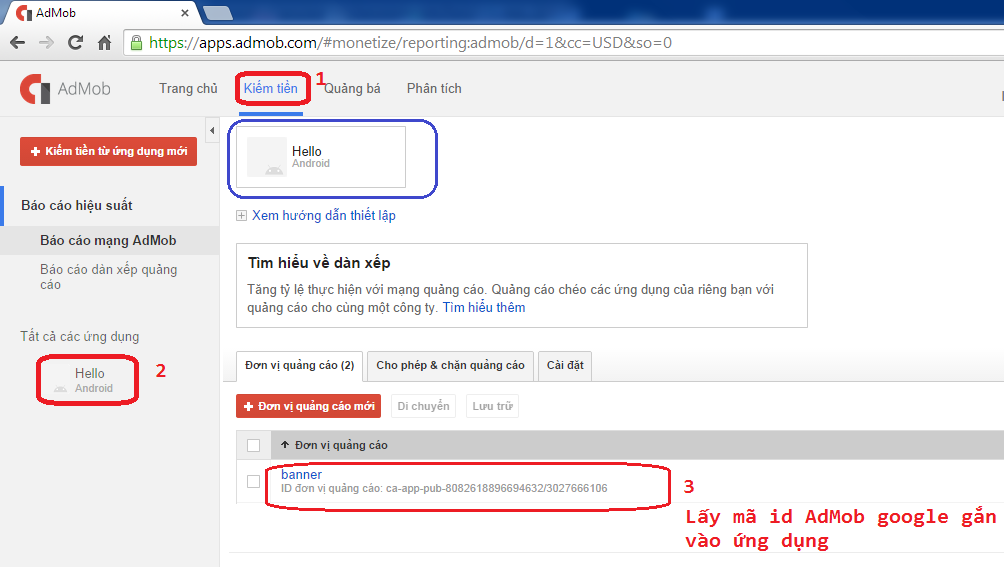Click the 'Lưu trữ' button
Viewport: 1004px width, 567px height.
click(492, 406)
